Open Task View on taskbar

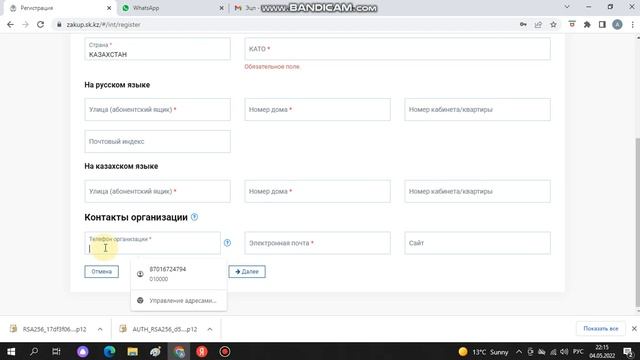click(x=56, y=351)
